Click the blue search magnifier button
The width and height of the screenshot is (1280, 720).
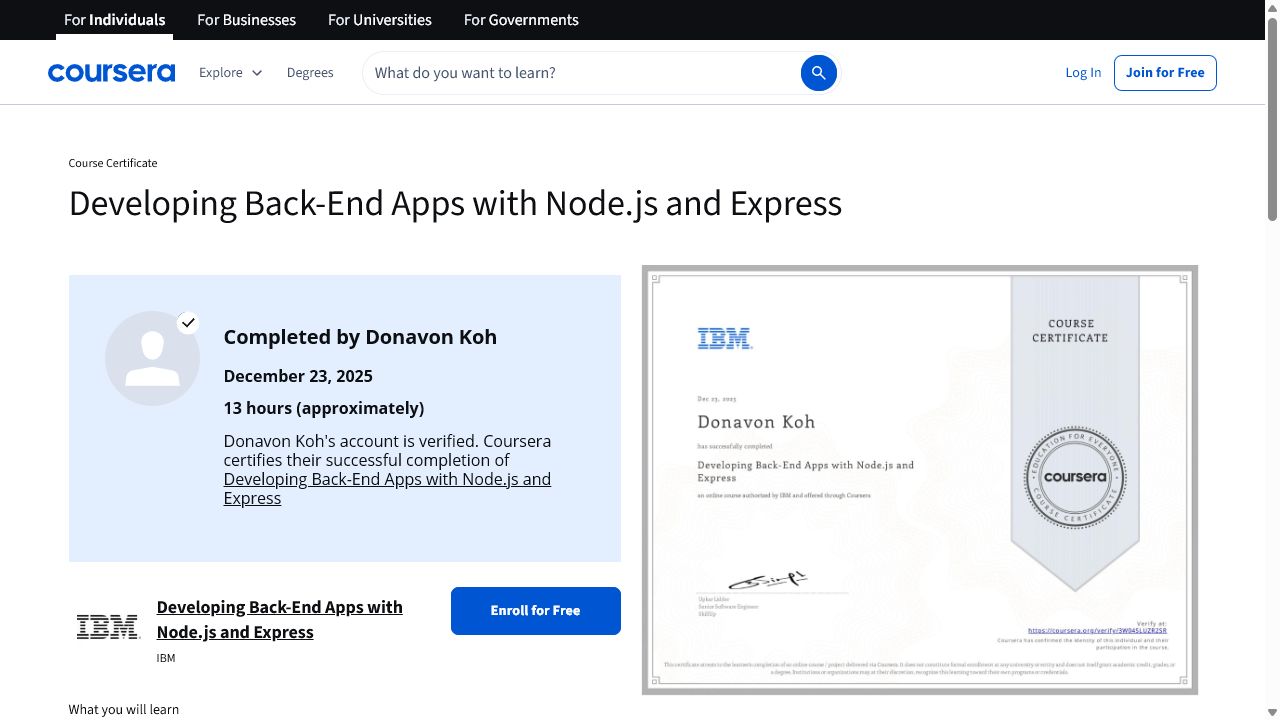pos(818,73)
